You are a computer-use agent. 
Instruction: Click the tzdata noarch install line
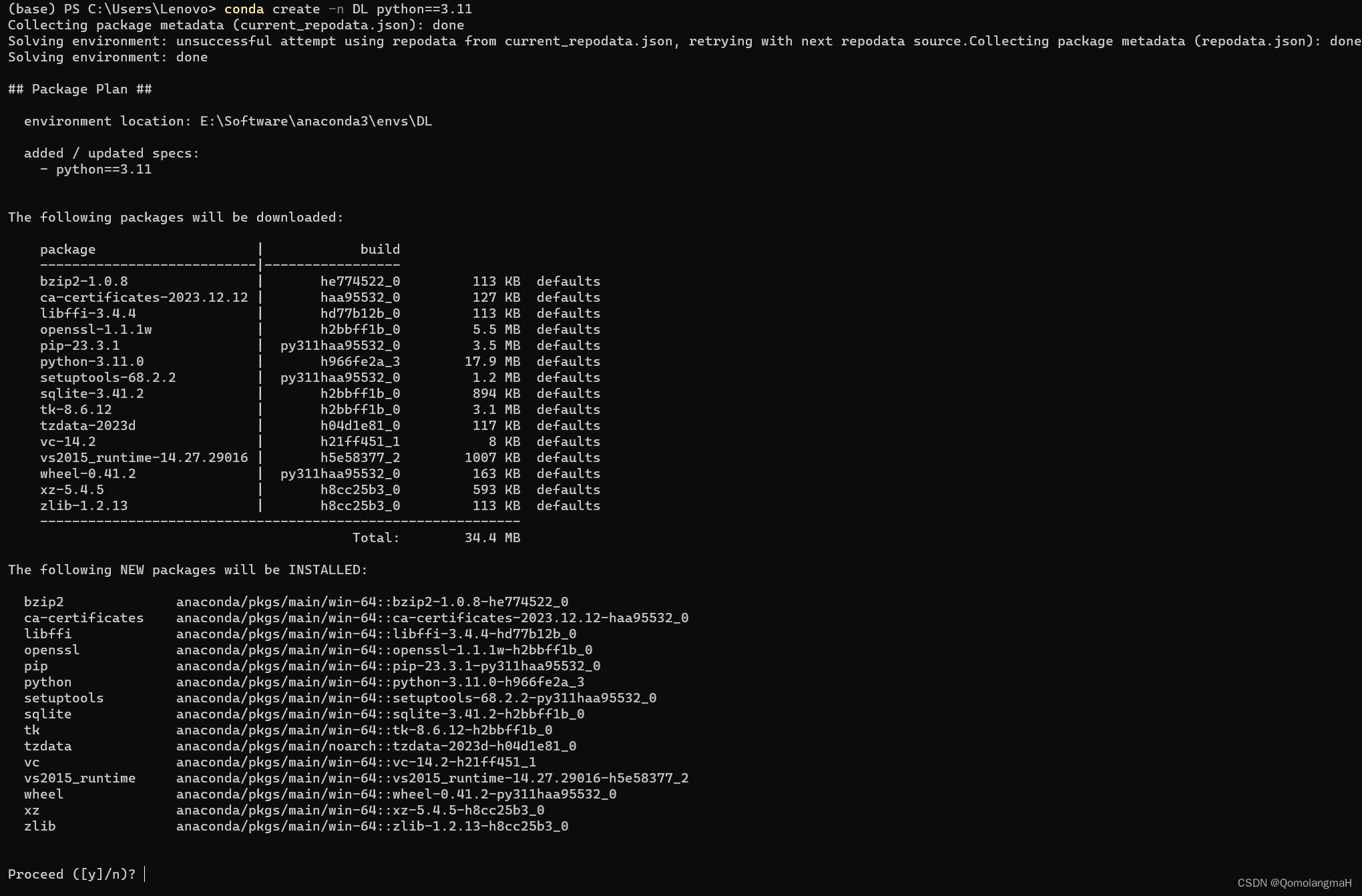[x=376, y=746]
